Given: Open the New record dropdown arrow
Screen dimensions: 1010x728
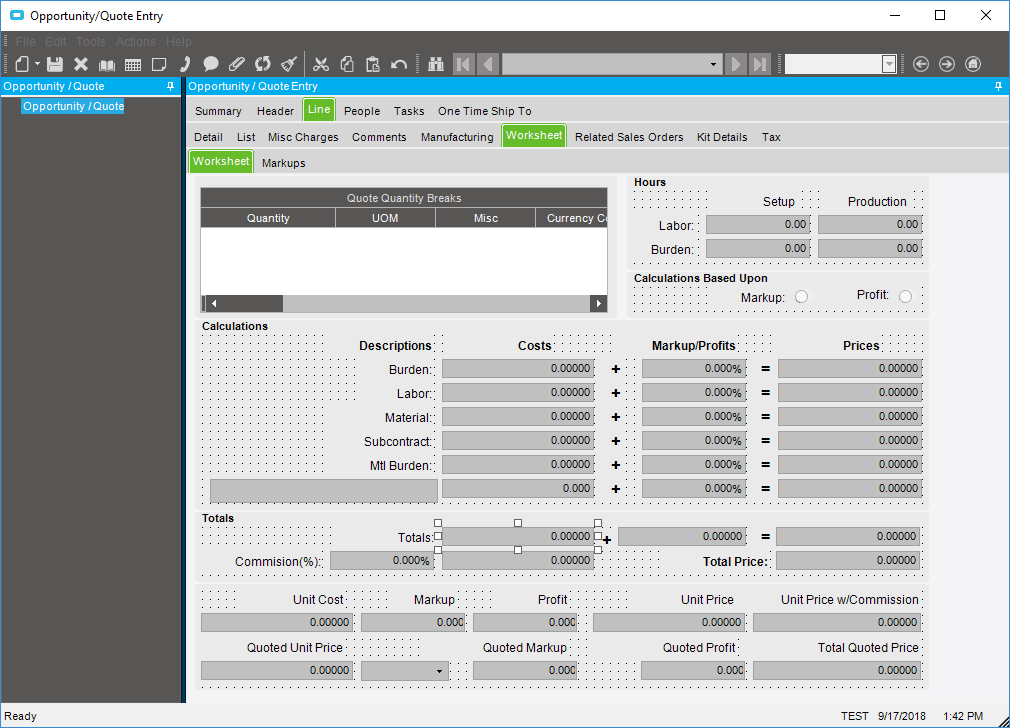Looking at the screenshot, I should click(x=37, y=64).
